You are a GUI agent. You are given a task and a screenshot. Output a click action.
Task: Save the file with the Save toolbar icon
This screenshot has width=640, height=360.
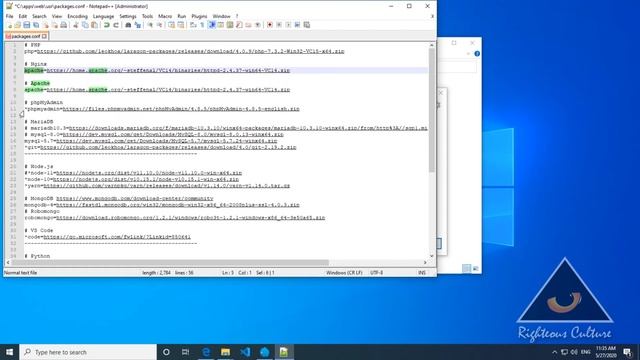(27, 25)
